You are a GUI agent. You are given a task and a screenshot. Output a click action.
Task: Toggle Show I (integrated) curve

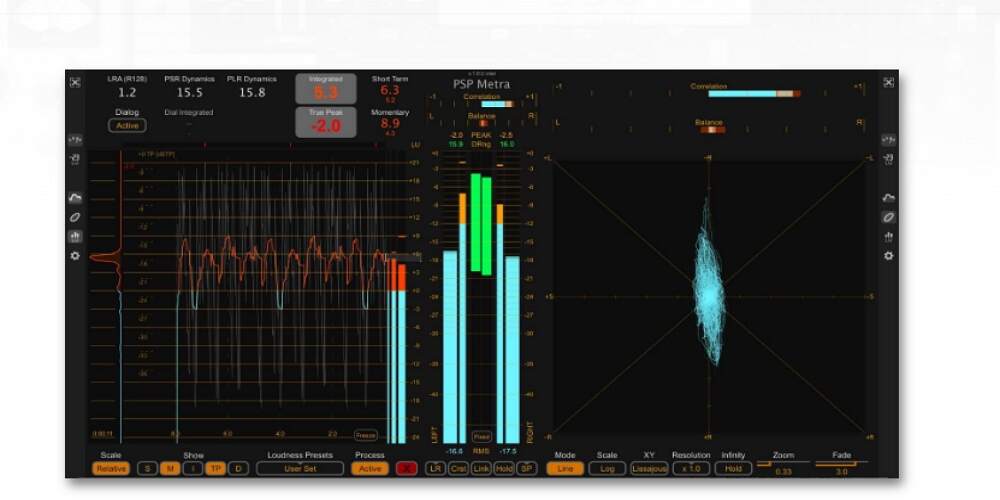click(193, 469)
